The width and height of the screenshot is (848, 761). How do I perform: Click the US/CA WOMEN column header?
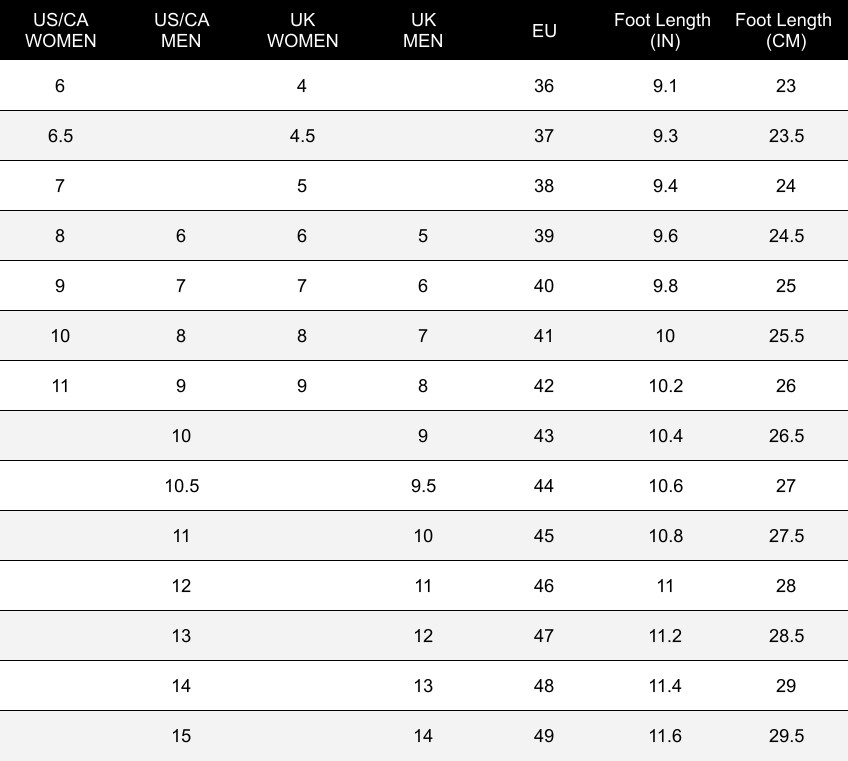tap(60, 30)
